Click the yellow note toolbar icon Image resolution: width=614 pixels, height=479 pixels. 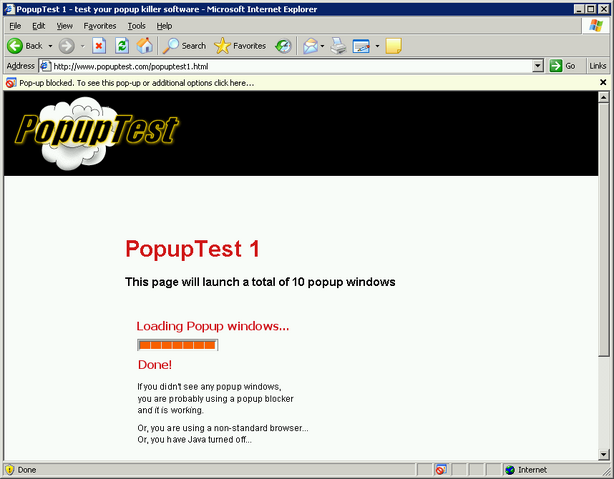pos(394,46)
